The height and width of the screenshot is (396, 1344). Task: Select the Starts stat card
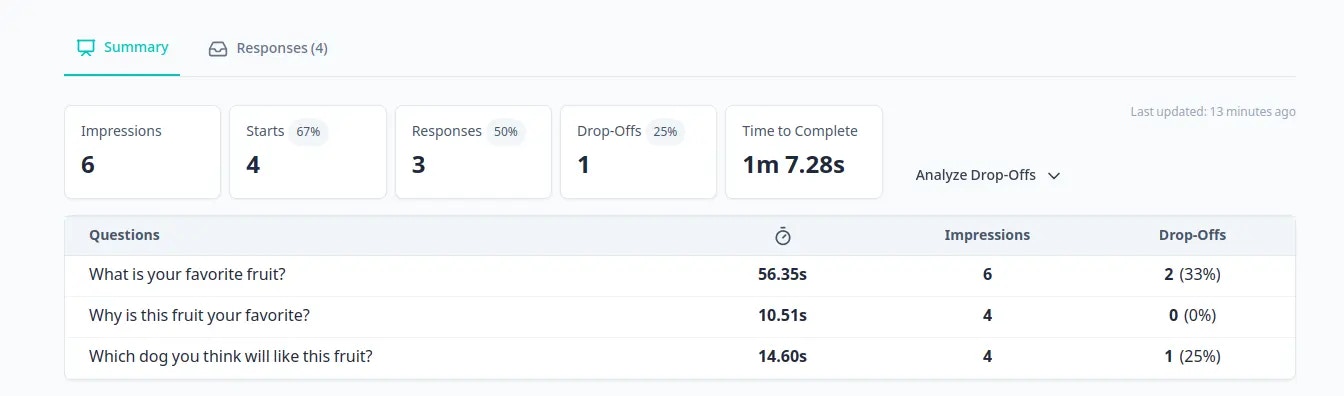tap(308, 152)
